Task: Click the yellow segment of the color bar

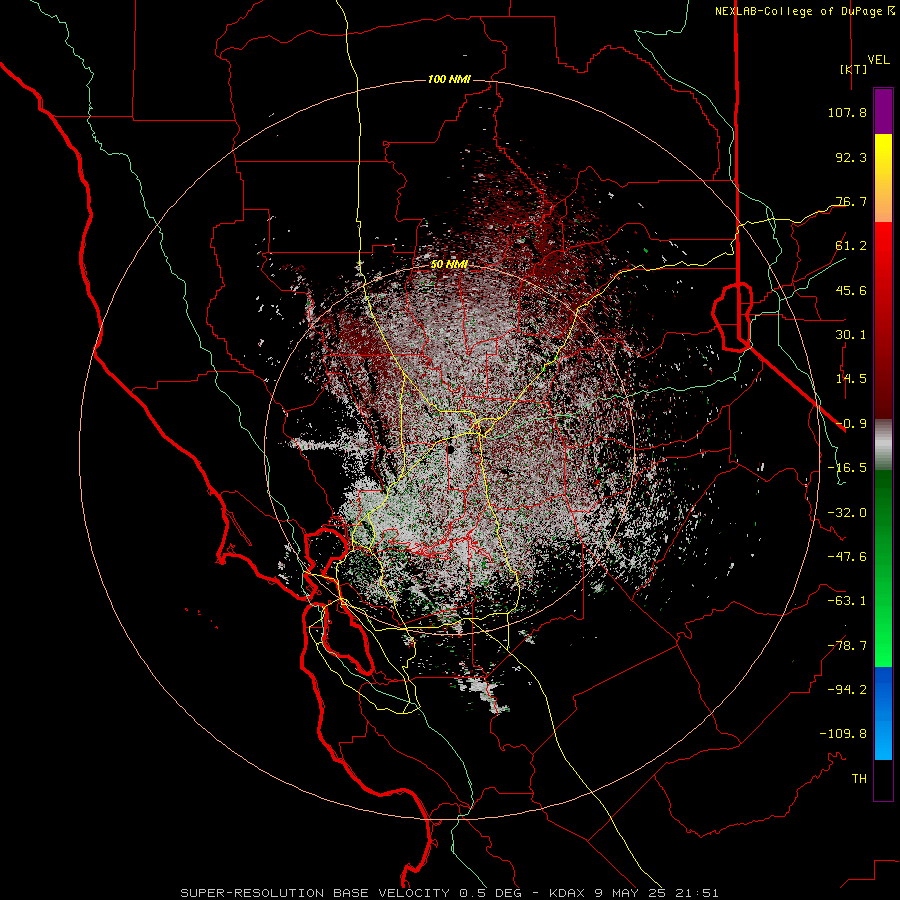Action: coord(883,178)
